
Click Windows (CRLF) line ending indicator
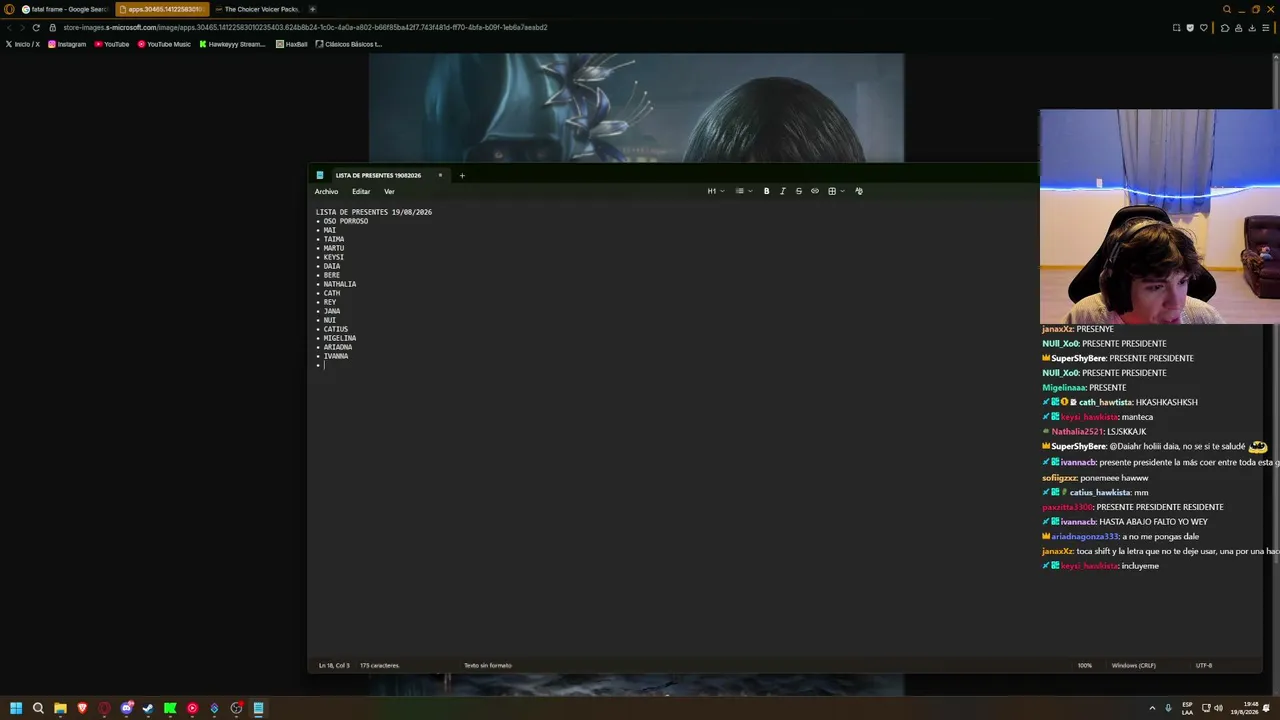point(1134,665)
